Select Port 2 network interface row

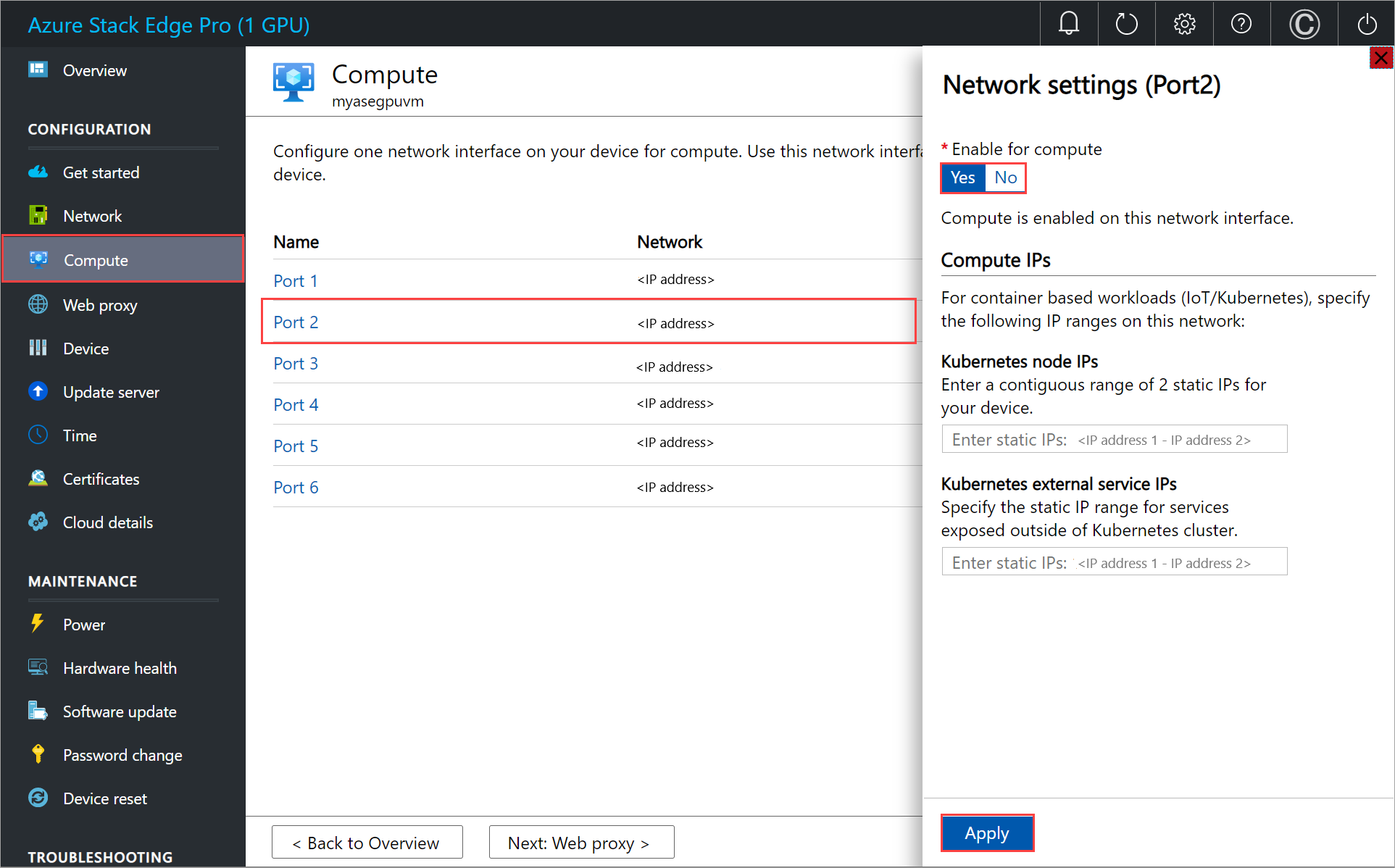591,323
